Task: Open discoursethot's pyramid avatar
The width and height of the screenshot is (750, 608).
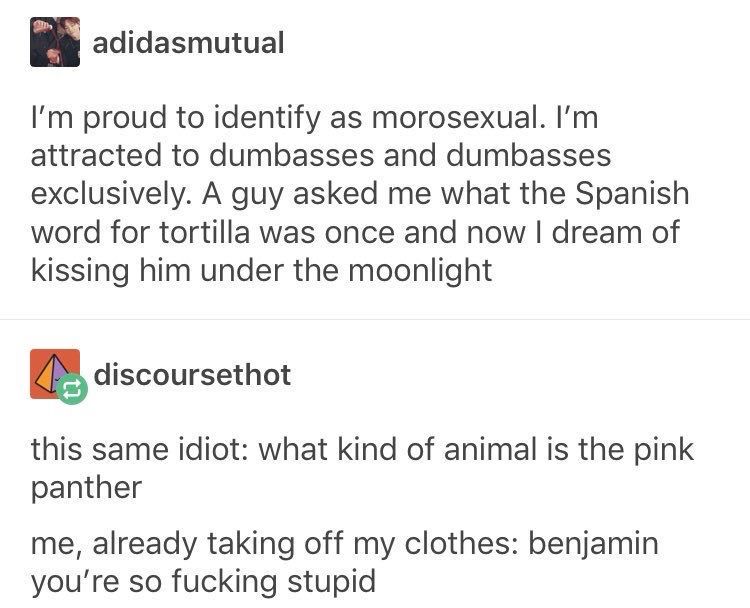Action: point(55,374)
